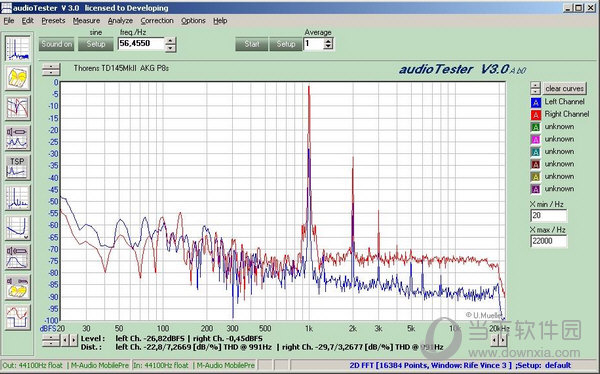
Task: Open the Setup button next to Start
Action: pos(286,44)
